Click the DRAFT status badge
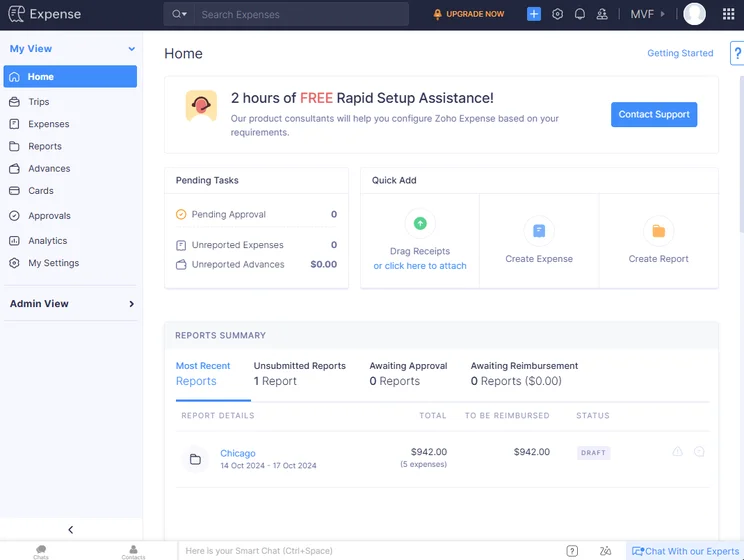744x560 pixels. (593, 453)
